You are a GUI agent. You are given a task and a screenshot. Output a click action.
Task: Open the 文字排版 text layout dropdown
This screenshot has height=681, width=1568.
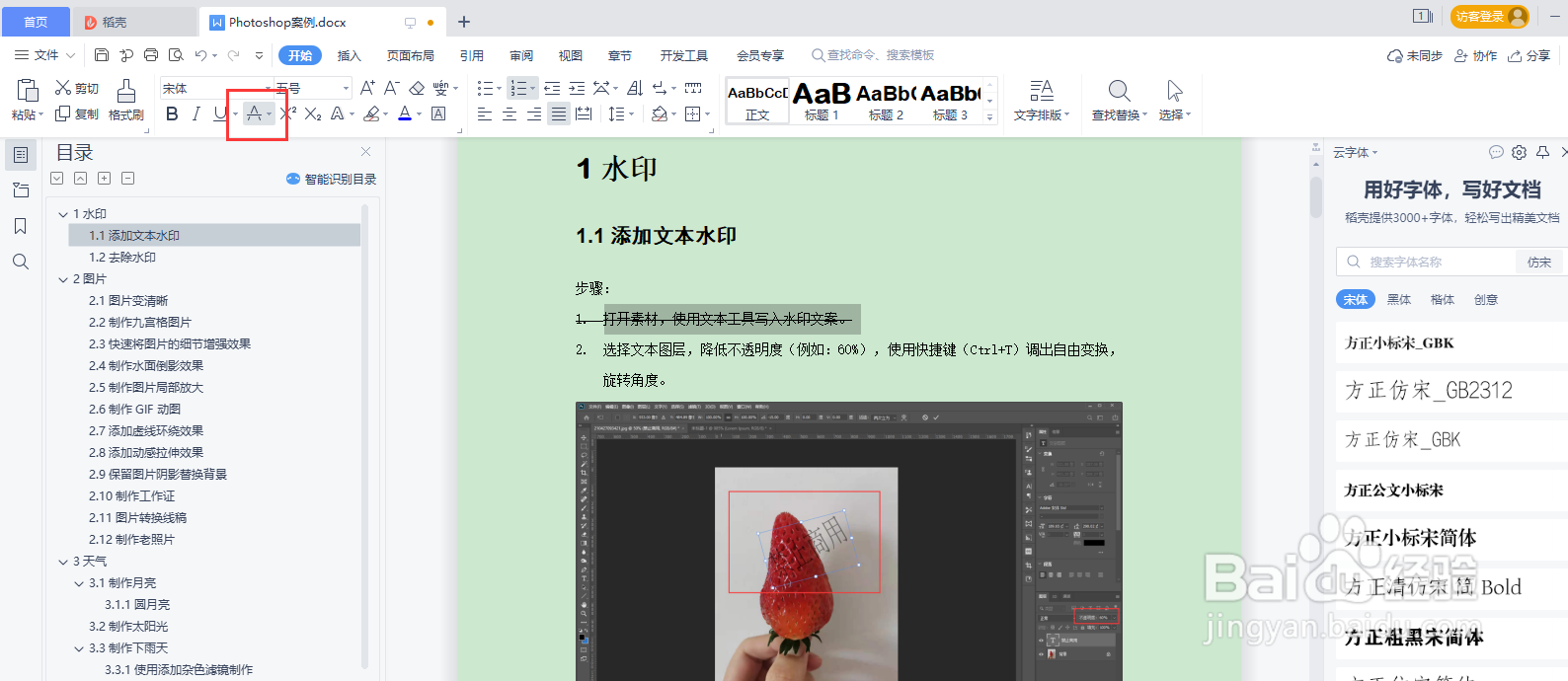pyautogui.click(x=1042, y=101)
